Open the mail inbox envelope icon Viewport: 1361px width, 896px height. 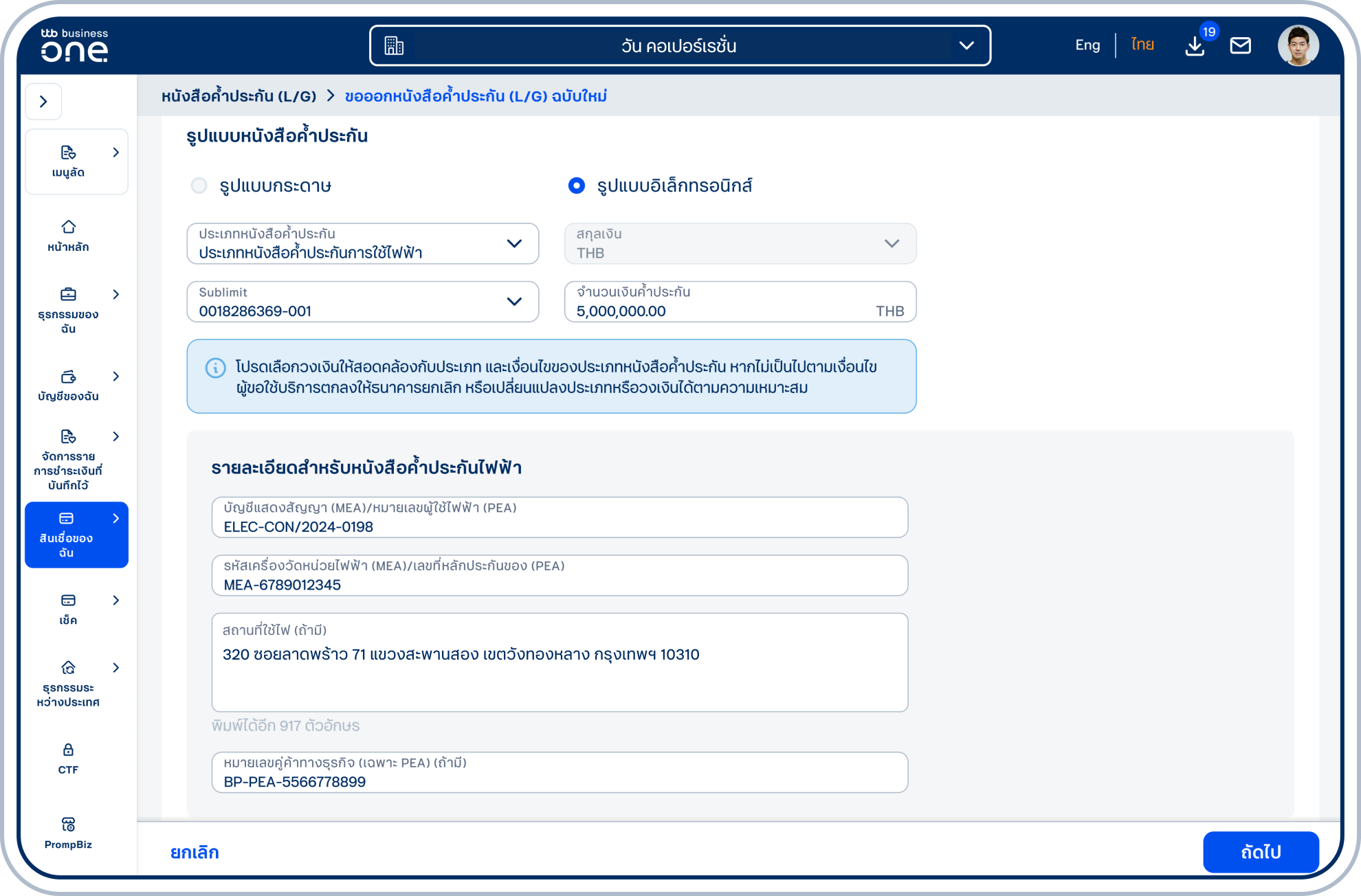[x=1240, y=46]
